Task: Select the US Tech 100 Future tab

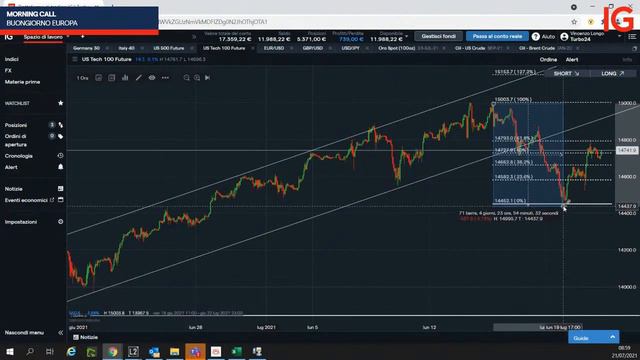Action: tap(224, 48)
